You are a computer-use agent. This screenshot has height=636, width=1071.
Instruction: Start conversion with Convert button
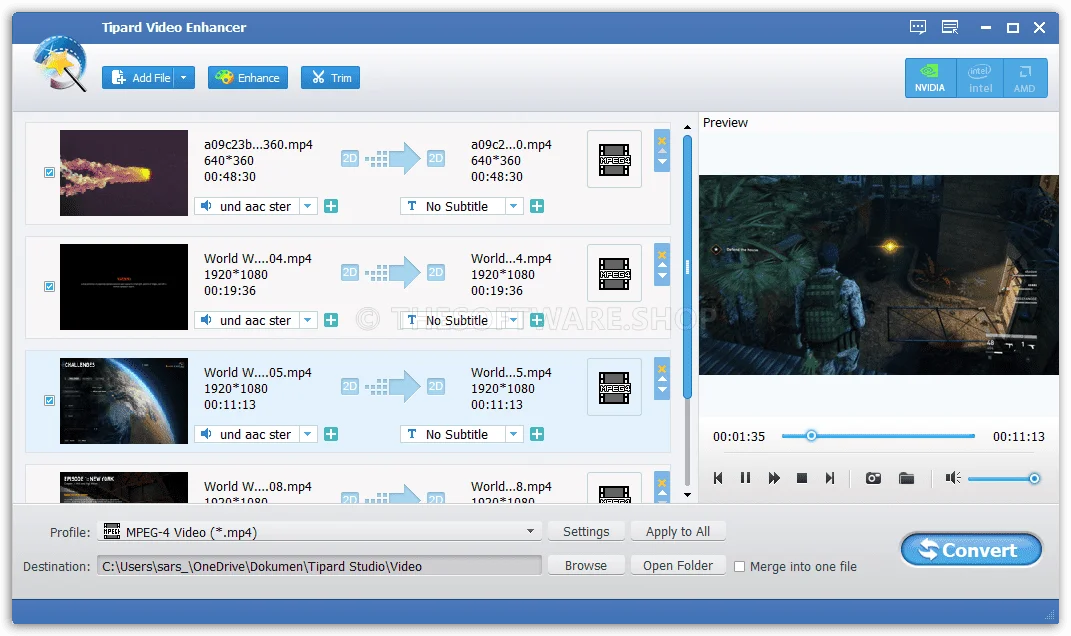[x=971, y=550]
